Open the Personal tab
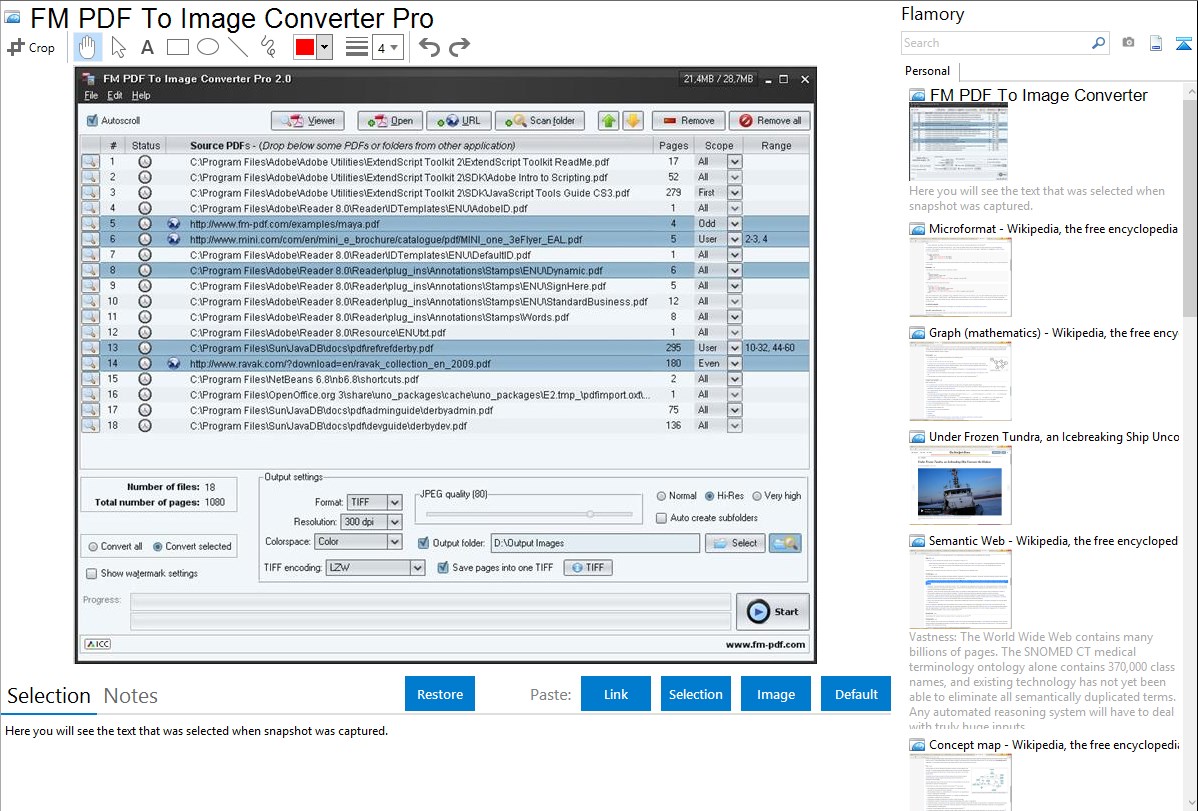1198x811 pixels. tap(928, 71)
